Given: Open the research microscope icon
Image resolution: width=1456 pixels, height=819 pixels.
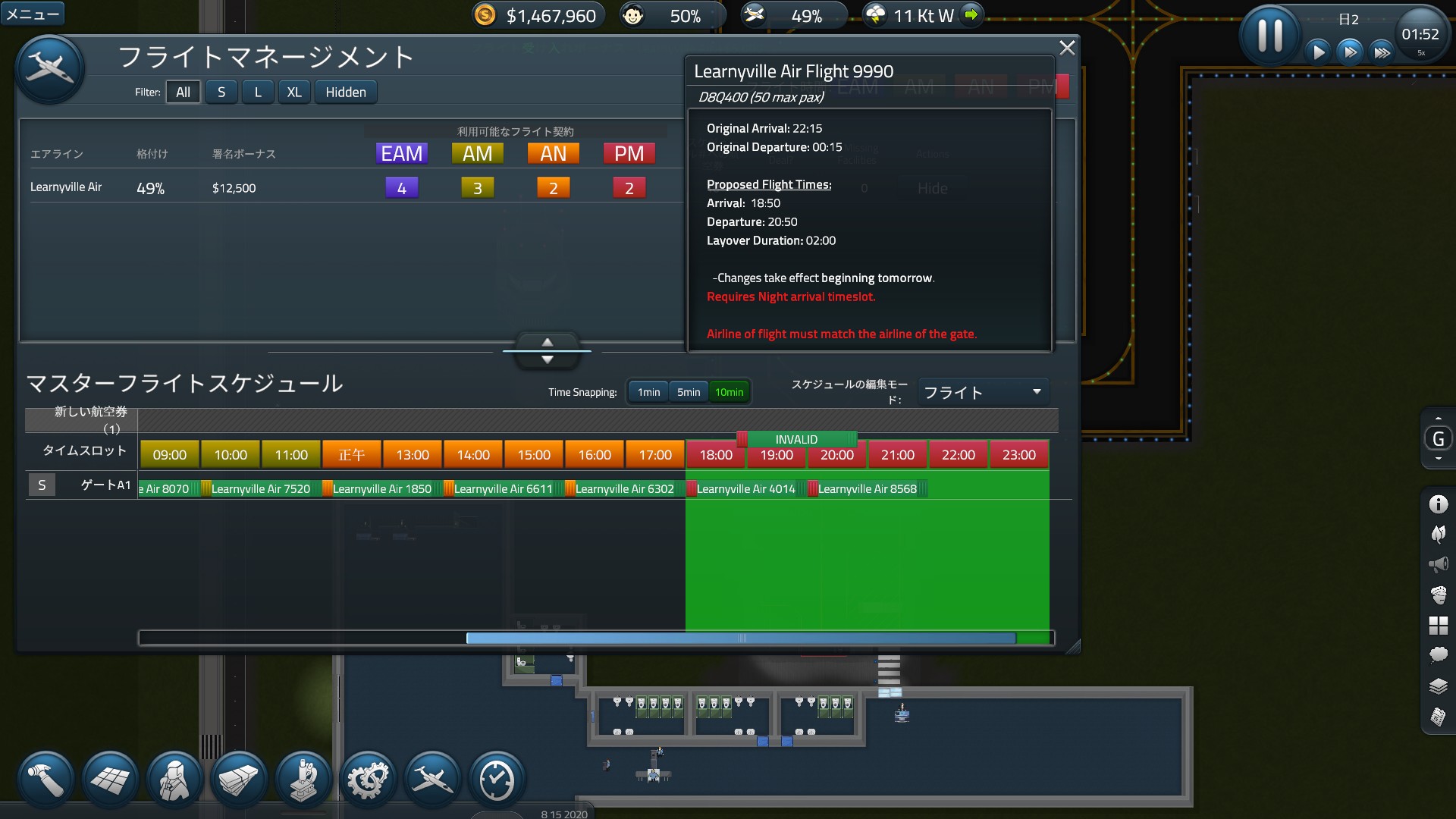Looking at the screenshot, I should (x=303, y=779).
